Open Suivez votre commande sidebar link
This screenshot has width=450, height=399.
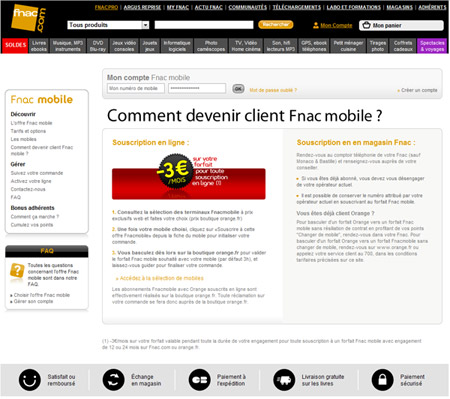click(x=37, y=173)
